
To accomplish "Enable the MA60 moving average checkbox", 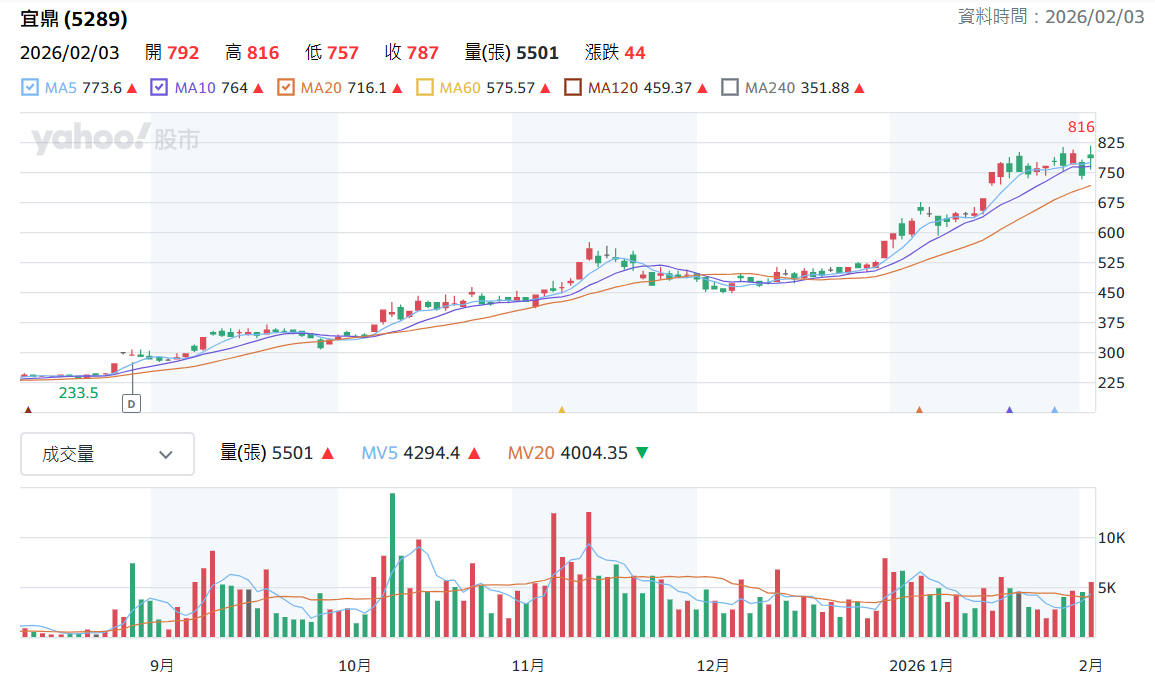I will coord(425,88).
